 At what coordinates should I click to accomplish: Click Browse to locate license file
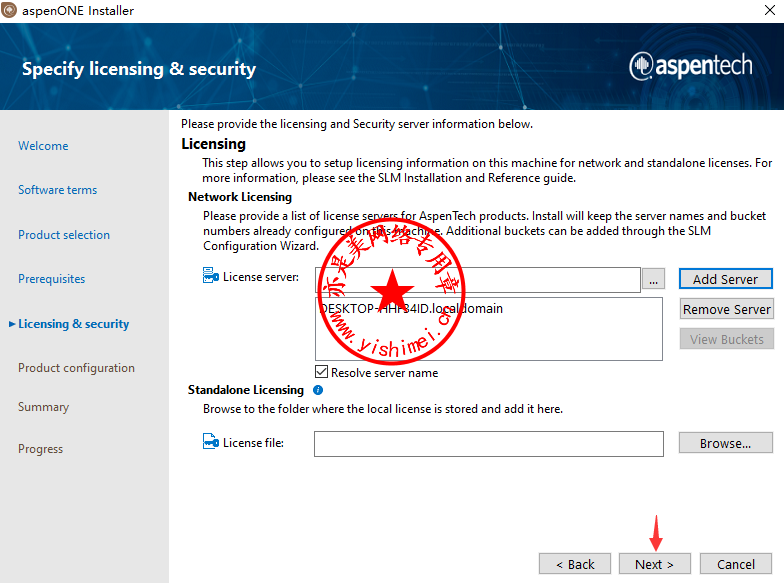pyautogui.click(x=725, y=443)
